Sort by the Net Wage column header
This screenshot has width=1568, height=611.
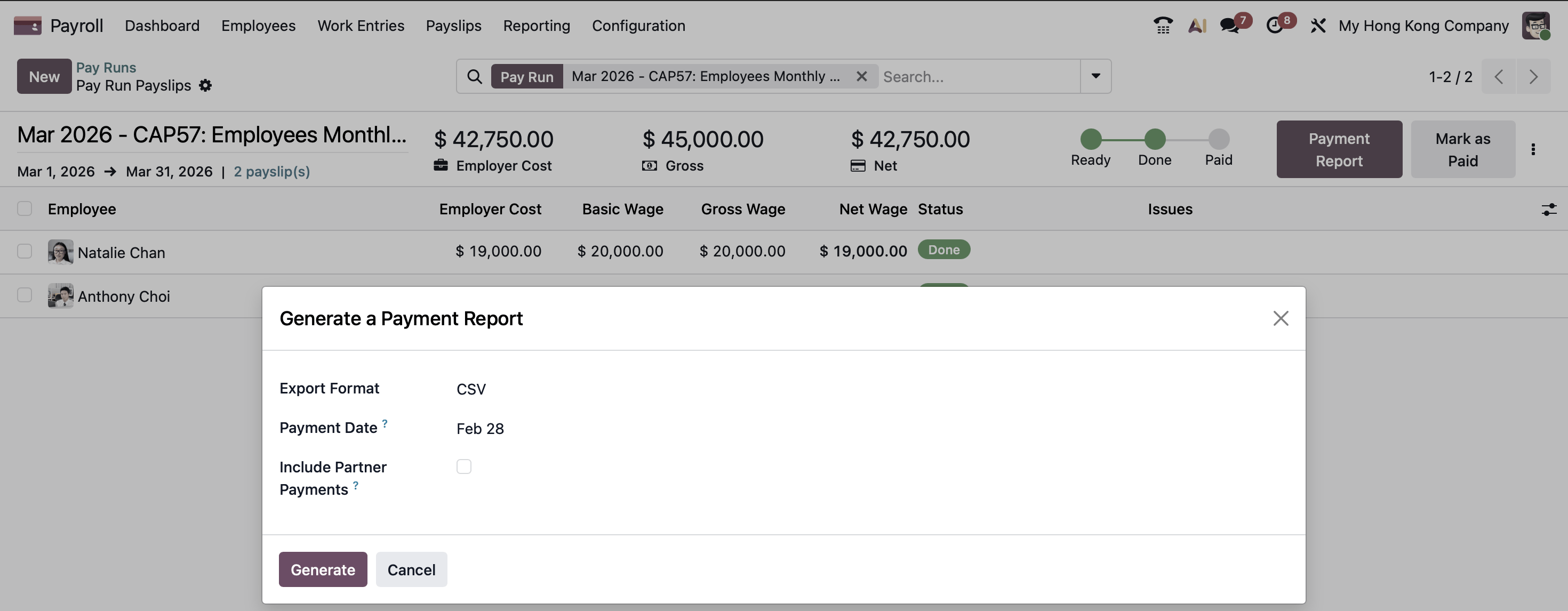[873, 209]
